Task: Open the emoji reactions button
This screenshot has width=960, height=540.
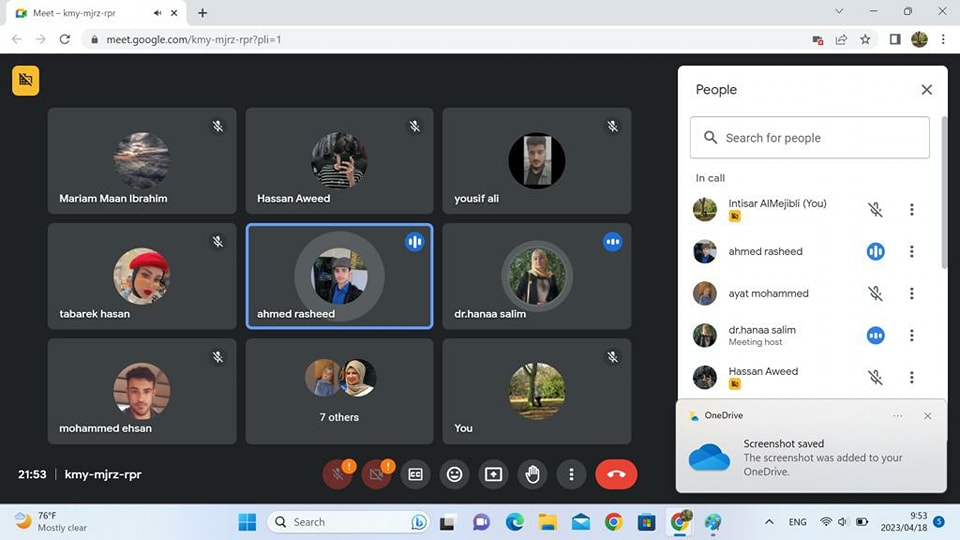Action: (454, 475)
